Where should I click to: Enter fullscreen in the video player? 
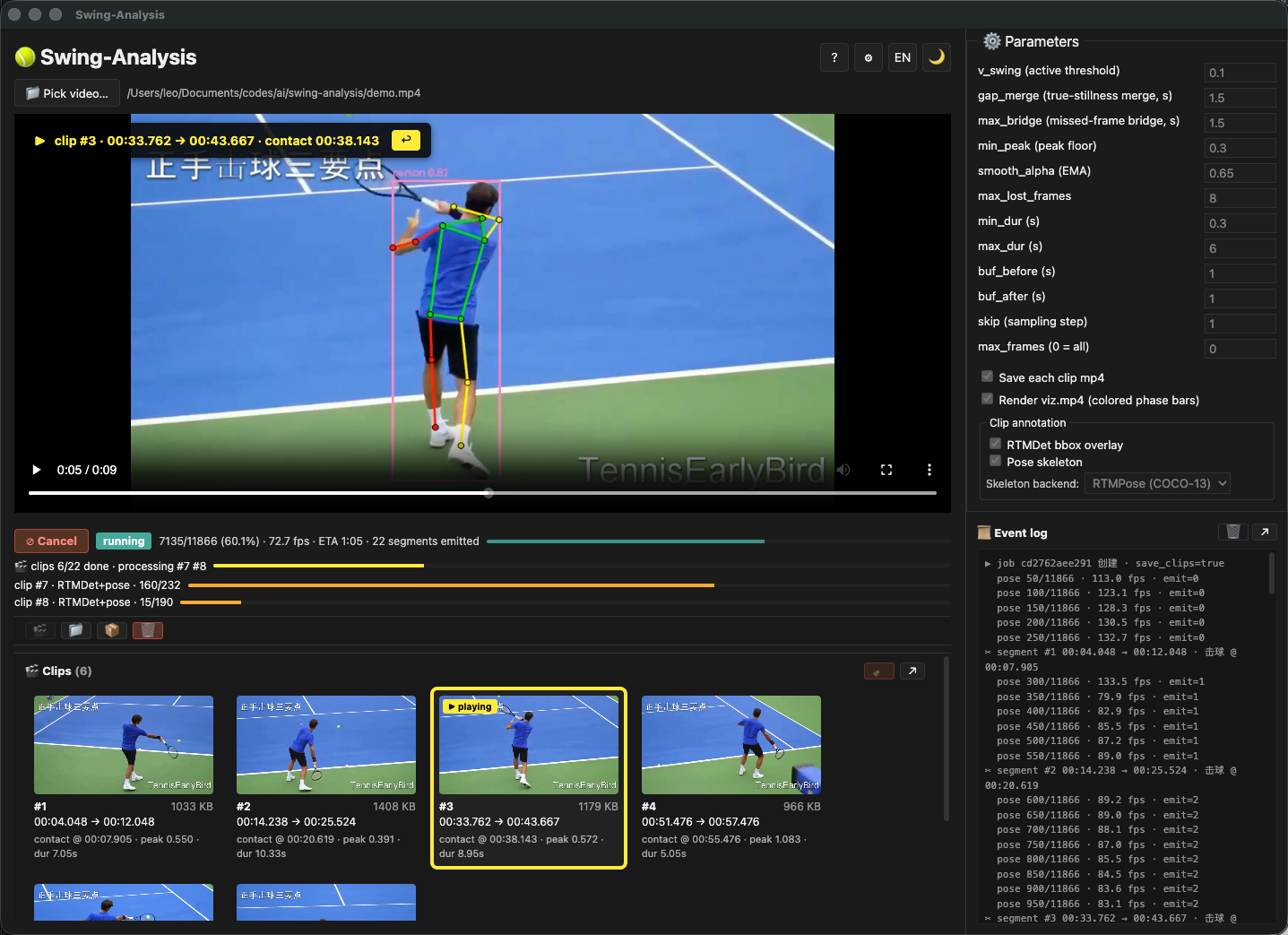pos(886,470)
